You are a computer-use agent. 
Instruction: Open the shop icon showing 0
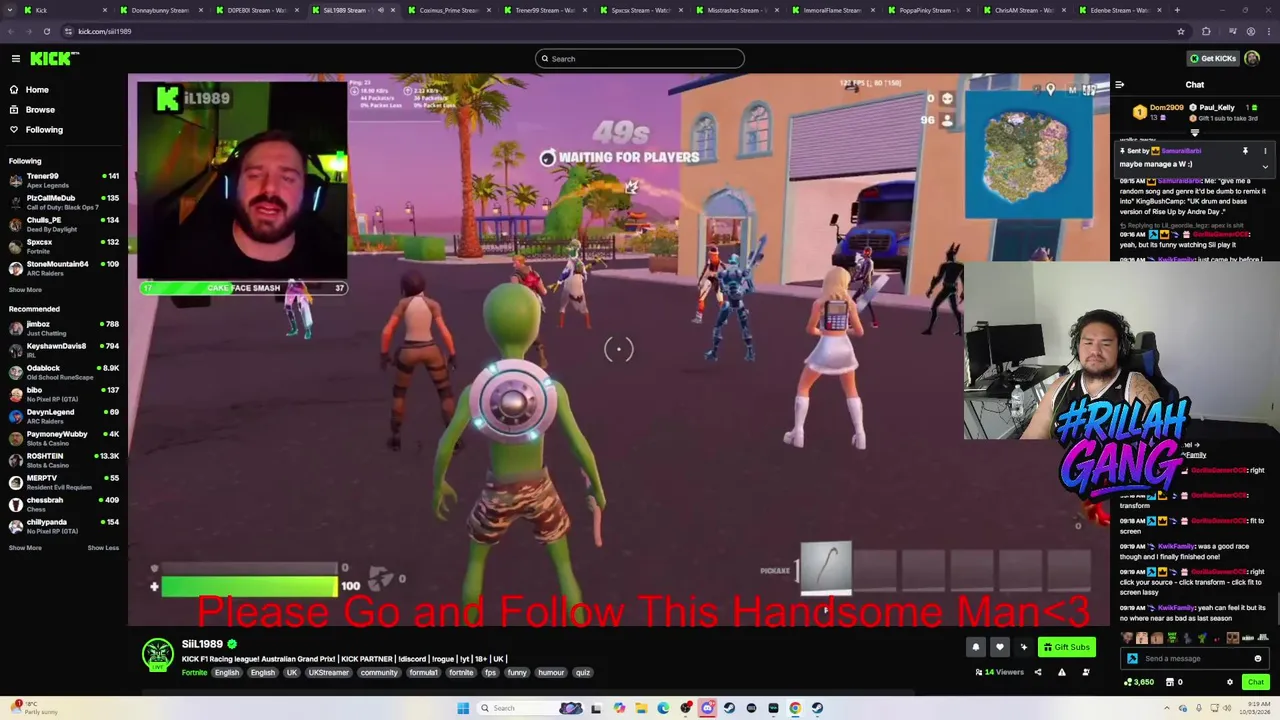1172,682
